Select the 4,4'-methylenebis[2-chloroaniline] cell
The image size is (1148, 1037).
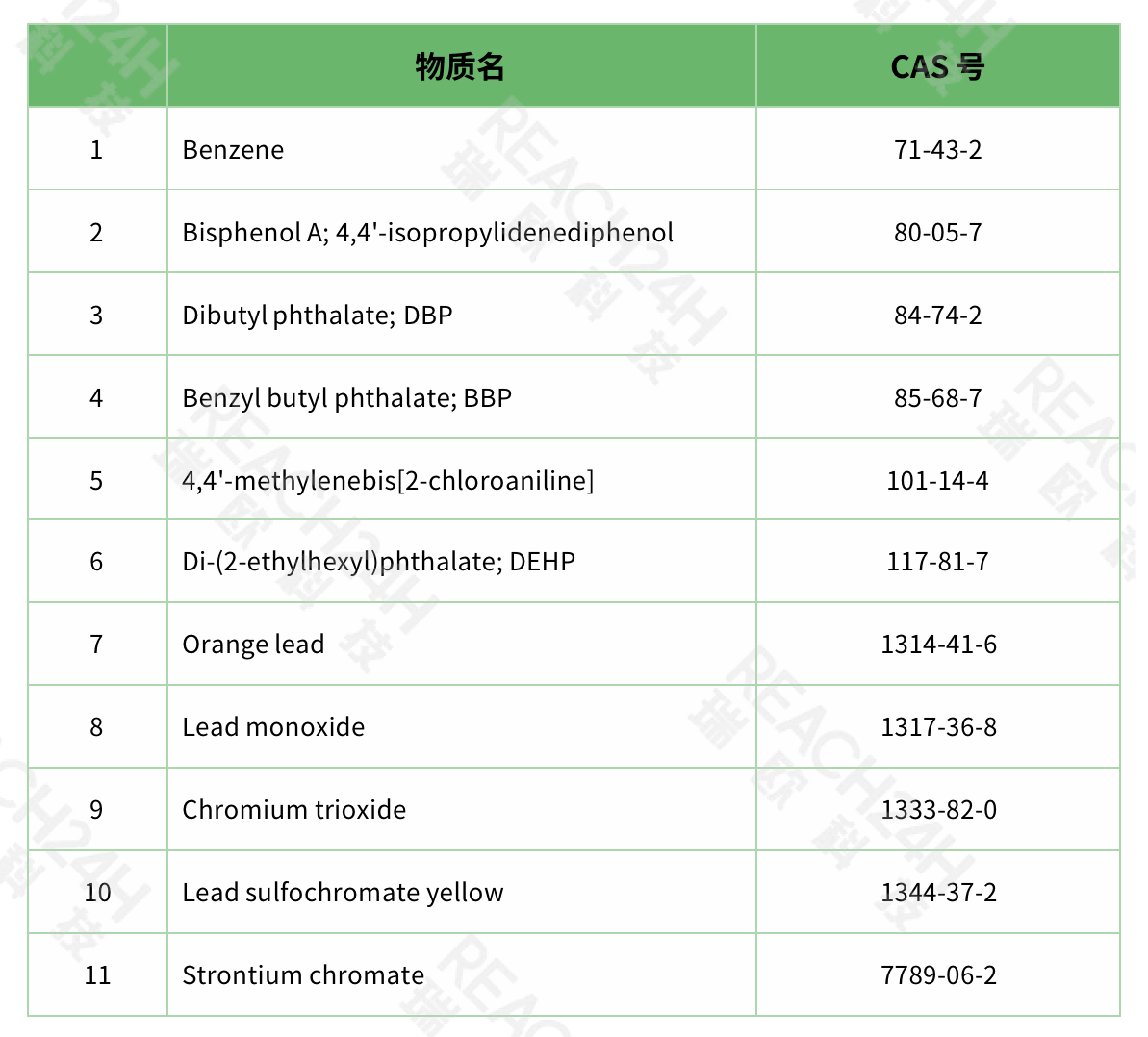pos(388,480)
